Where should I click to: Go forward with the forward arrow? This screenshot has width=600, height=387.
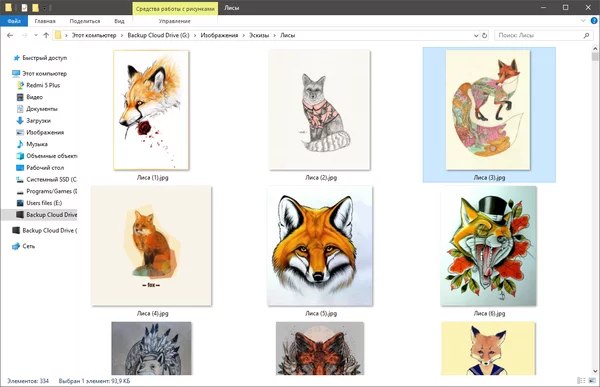(24, 35)
